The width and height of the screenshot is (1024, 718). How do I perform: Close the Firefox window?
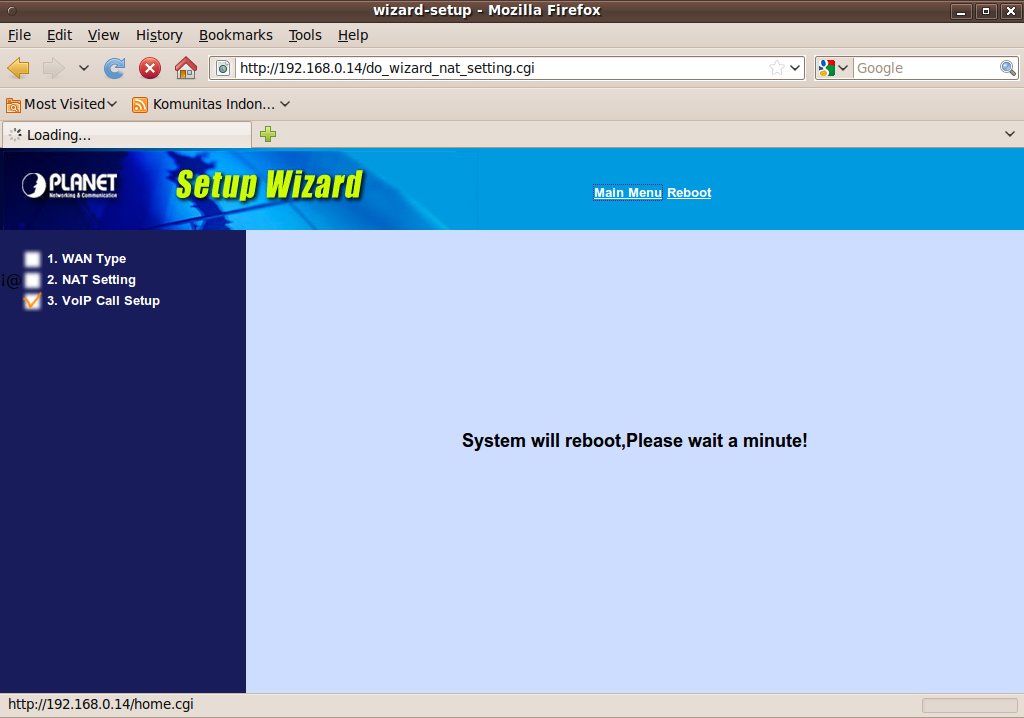coord(1011,11)
